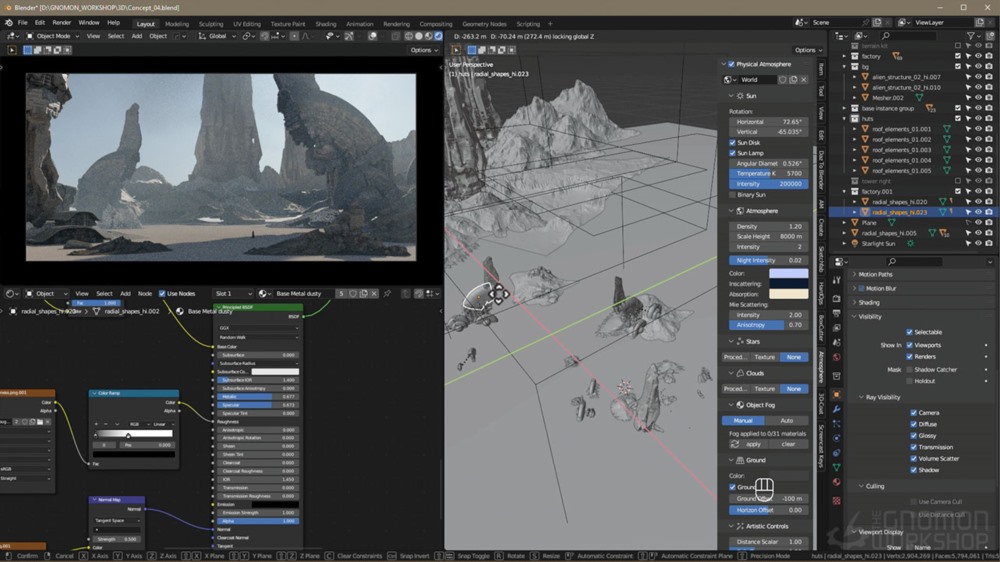Uncheck Selectable in Visibility panel

point(909,332)
